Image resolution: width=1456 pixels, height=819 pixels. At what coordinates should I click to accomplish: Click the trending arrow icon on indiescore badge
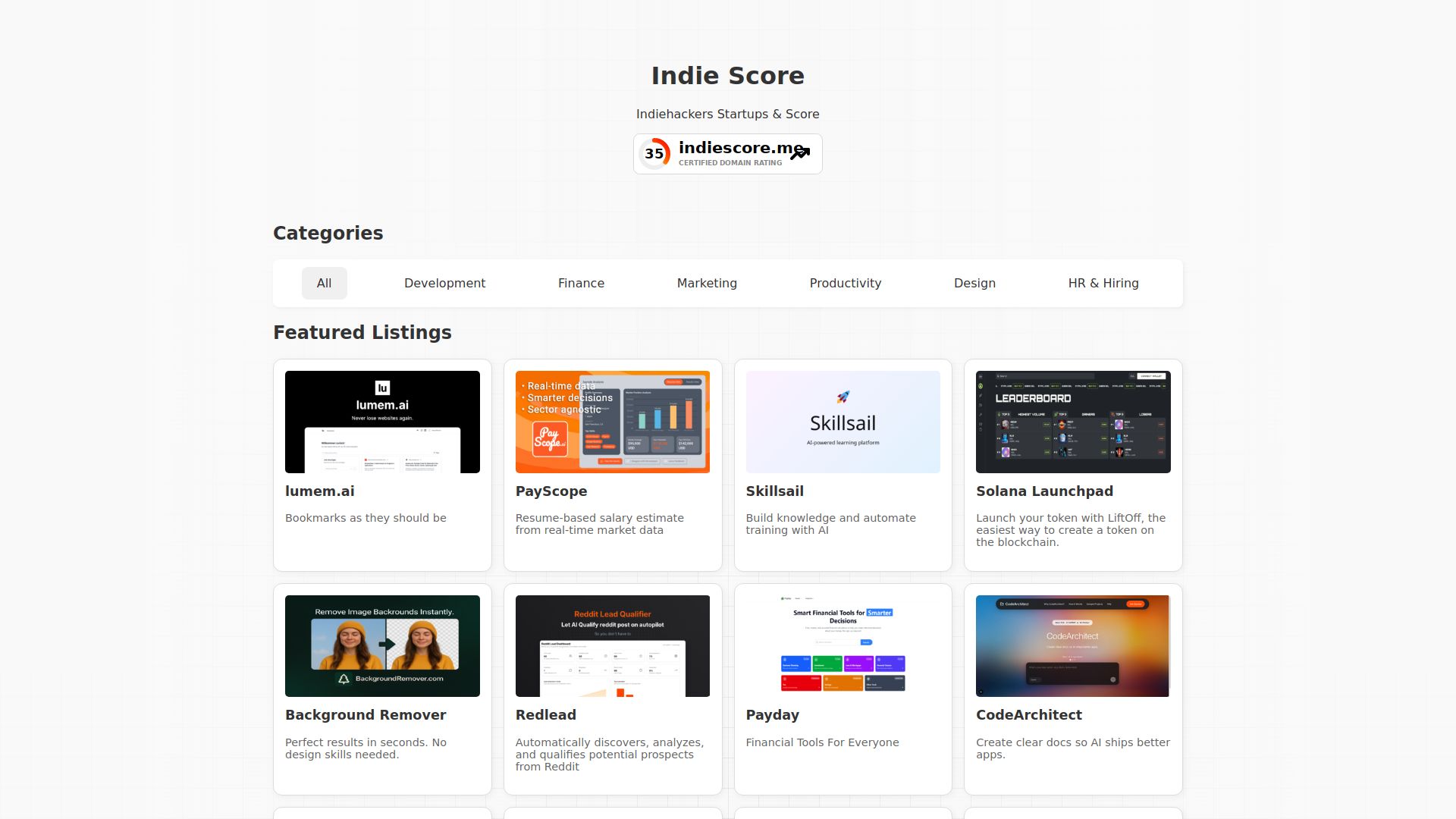click(800, 153)
